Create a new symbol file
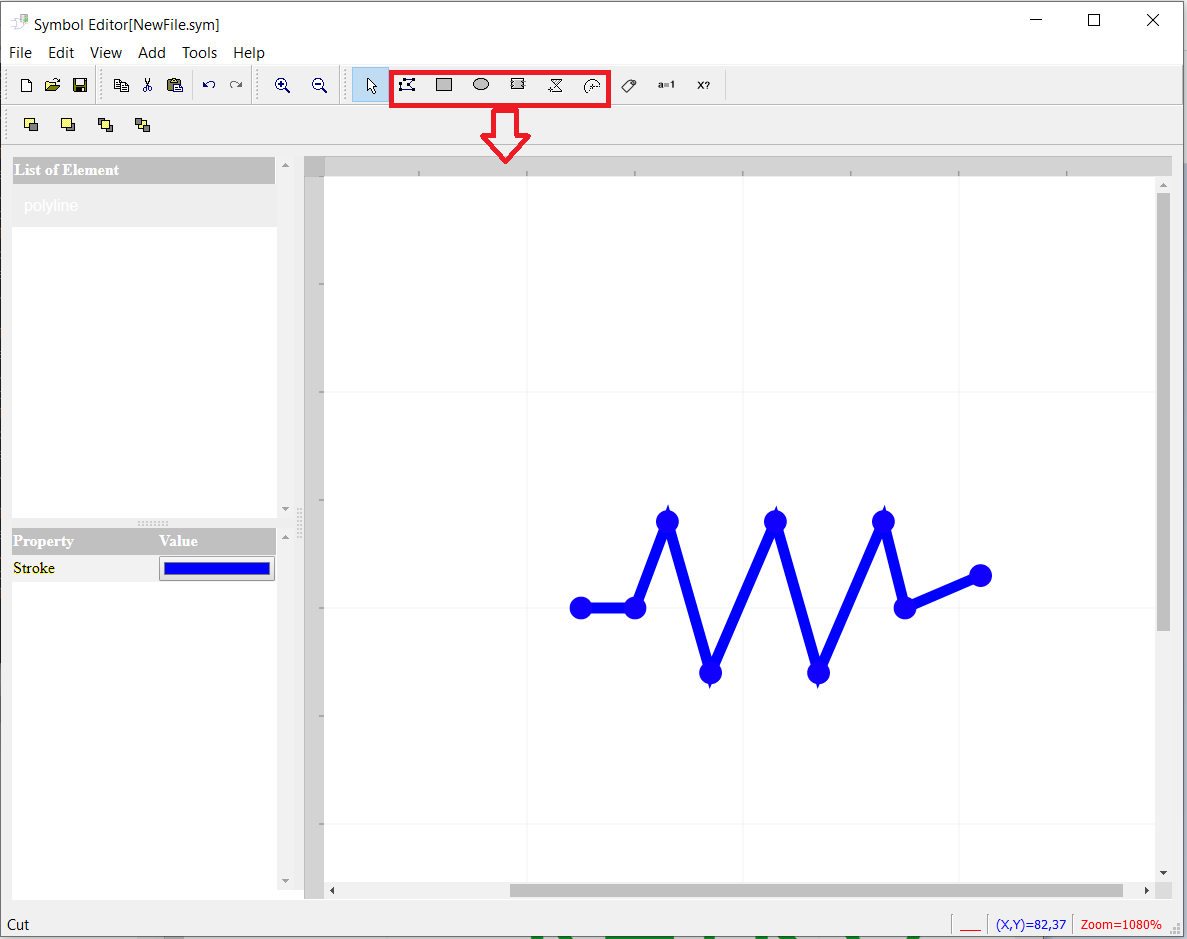 pos(26,86)
